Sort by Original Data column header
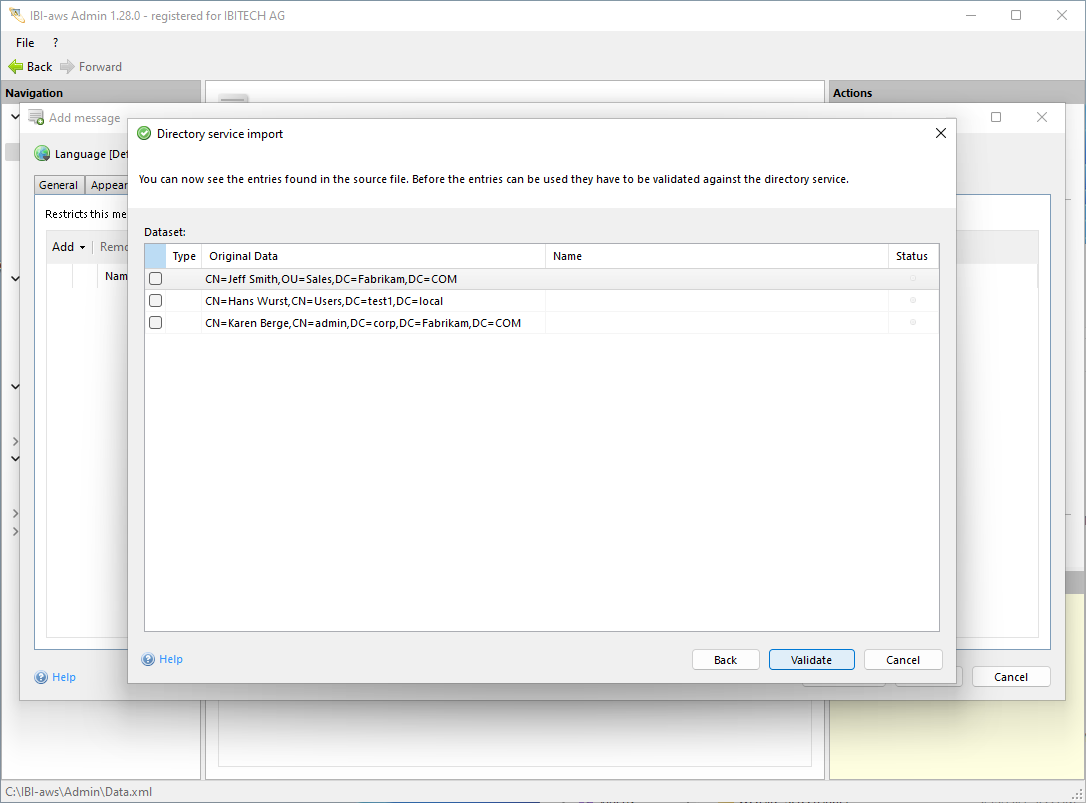This screenshot has height=803, width=1086. pos(373,256)
